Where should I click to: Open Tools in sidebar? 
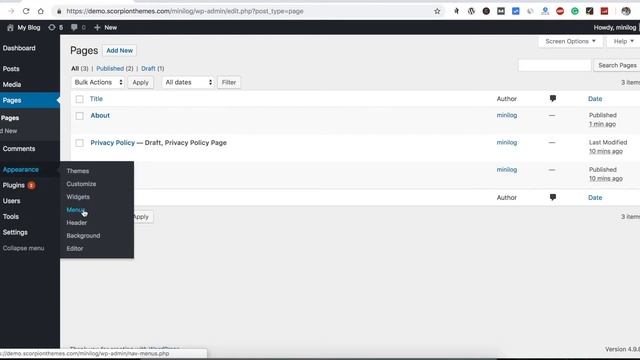pyautogui.click(x=11, y=216)
